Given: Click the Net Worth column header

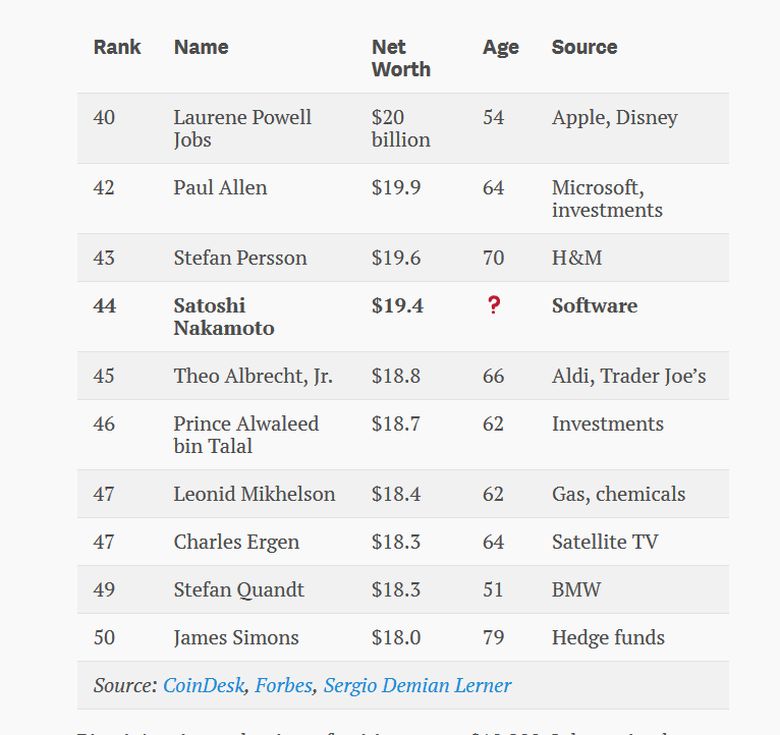Looking at the screenshot, I should point(401,58).
